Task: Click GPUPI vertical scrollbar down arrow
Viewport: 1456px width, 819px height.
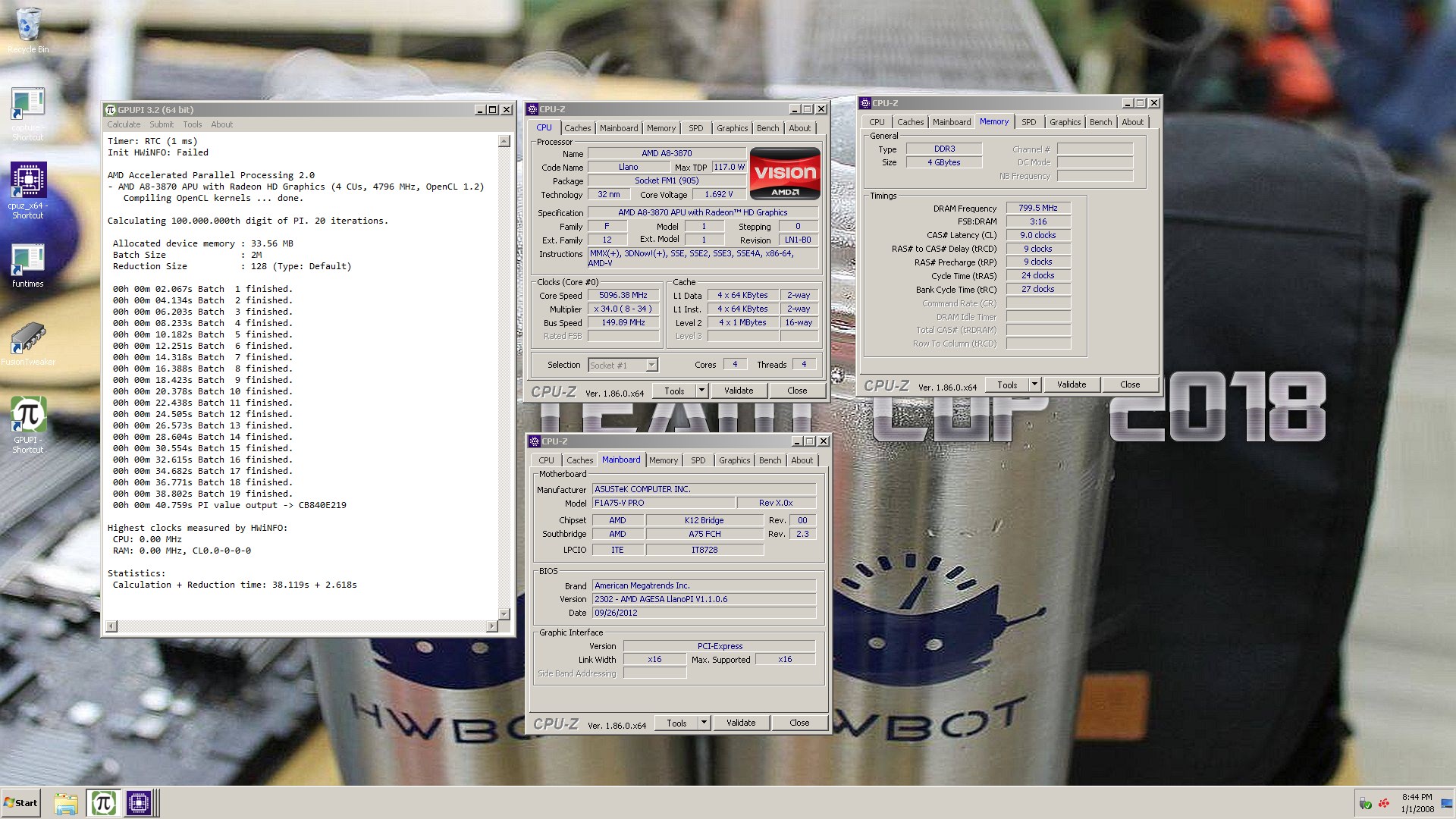Action: (504, 613)
